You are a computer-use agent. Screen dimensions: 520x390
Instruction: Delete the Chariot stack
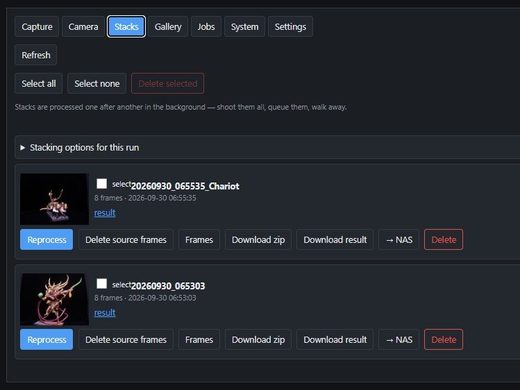click(x=444, y=240)
